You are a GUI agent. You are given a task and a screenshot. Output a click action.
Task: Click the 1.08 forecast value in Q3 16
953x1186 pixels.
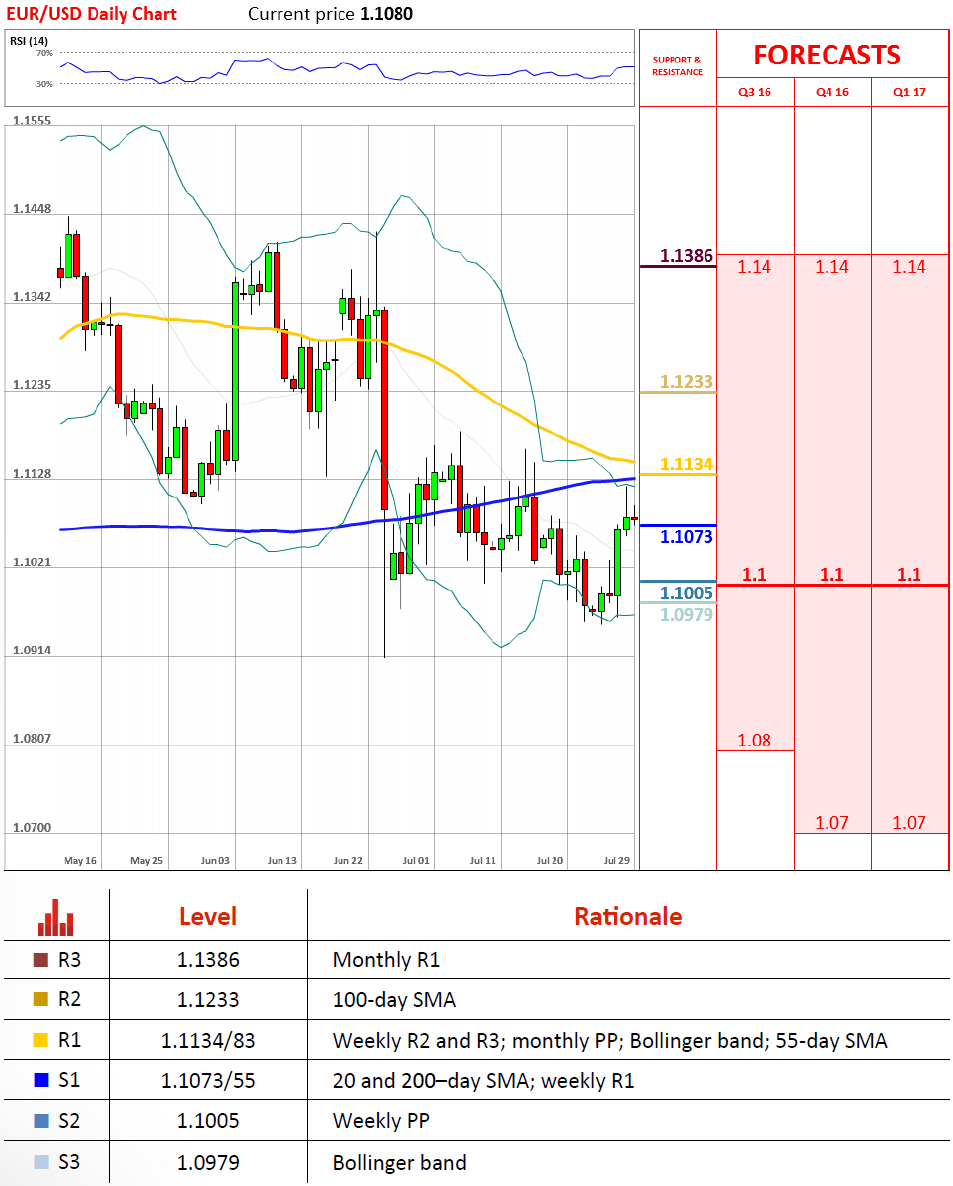(754, 740)
